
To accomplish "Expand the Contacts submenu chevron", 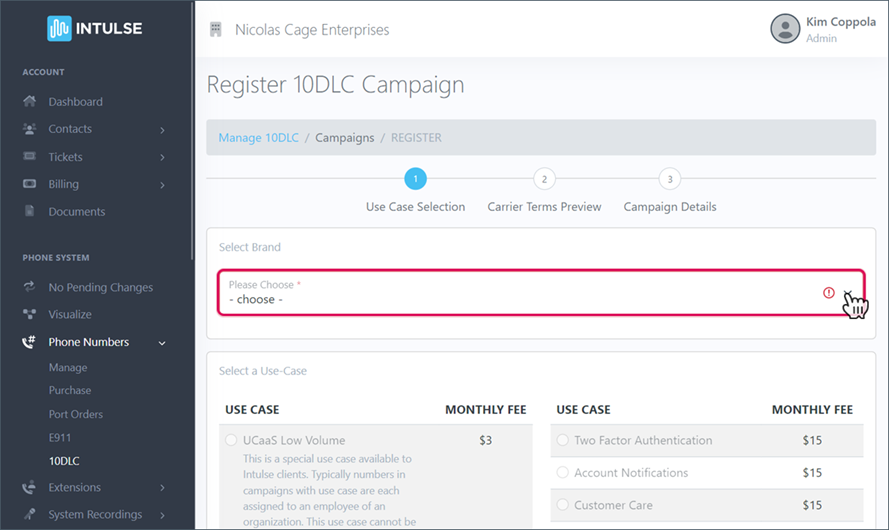I will [x=162, y=130].
